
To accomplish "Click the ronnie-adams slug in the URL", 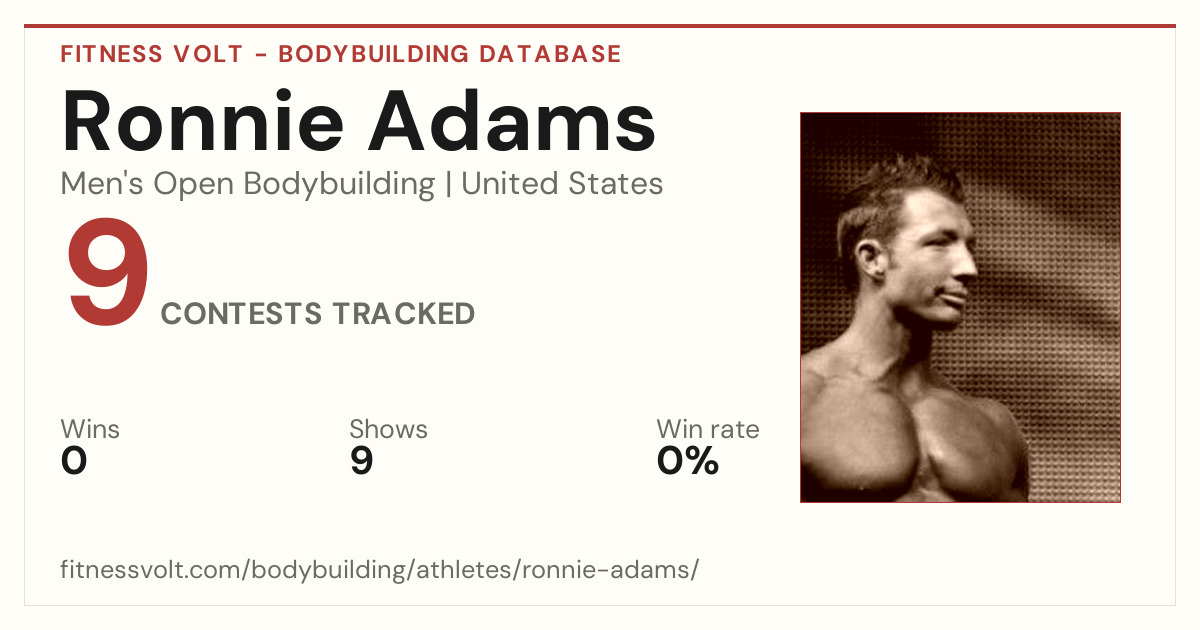I will pyautogui.click(x=615, y=571).
